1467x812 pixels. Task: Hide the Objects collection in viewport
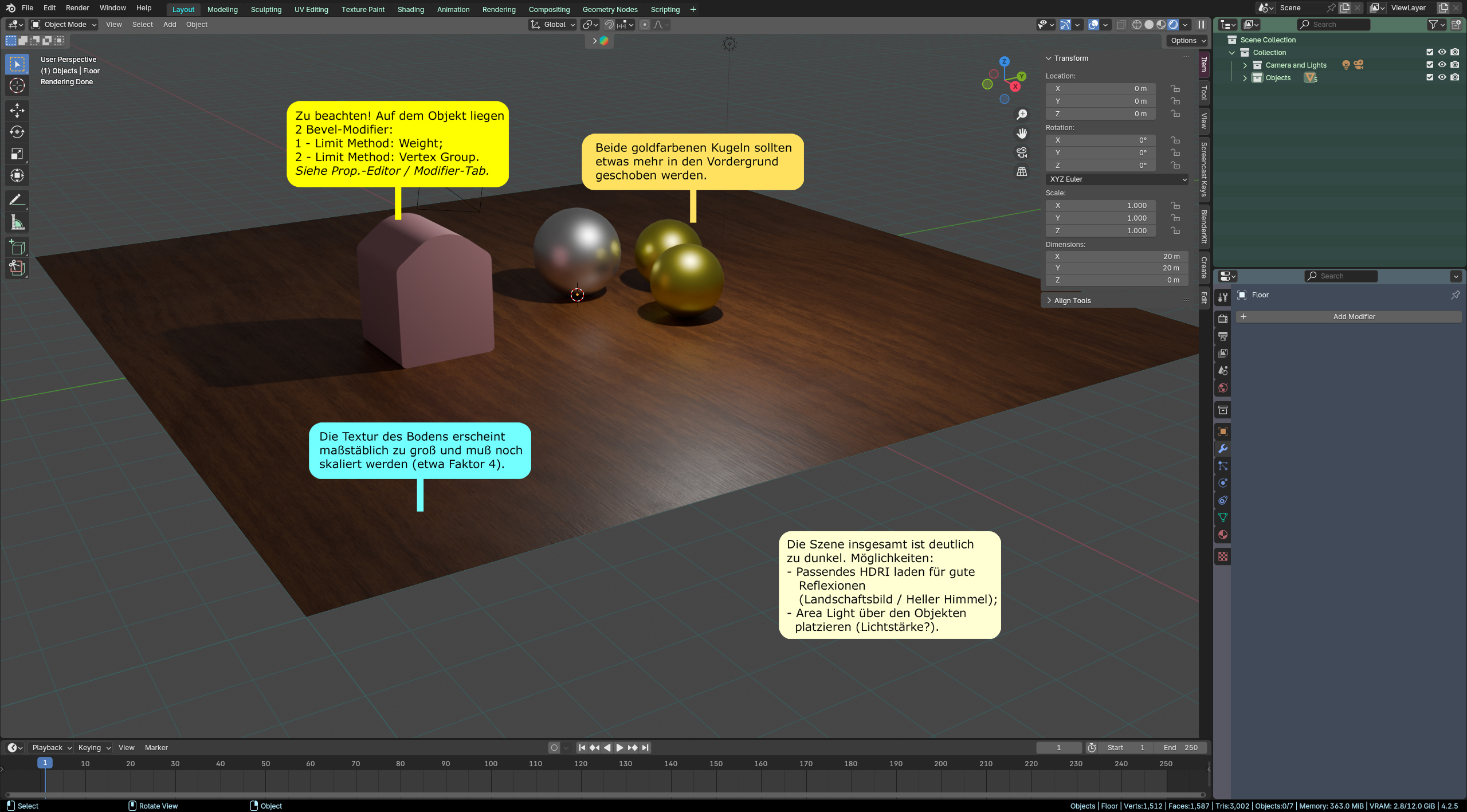(x=1442, y=77)
